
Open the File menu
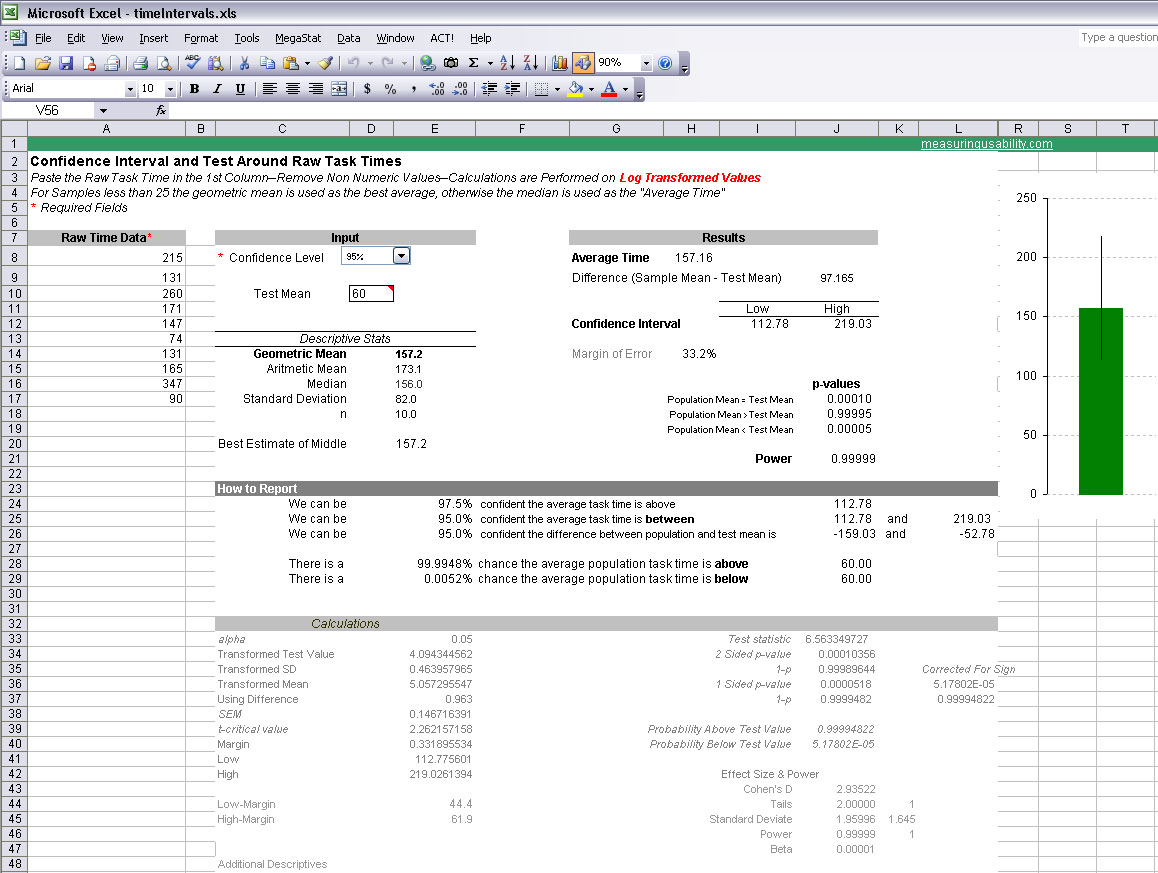43,38
